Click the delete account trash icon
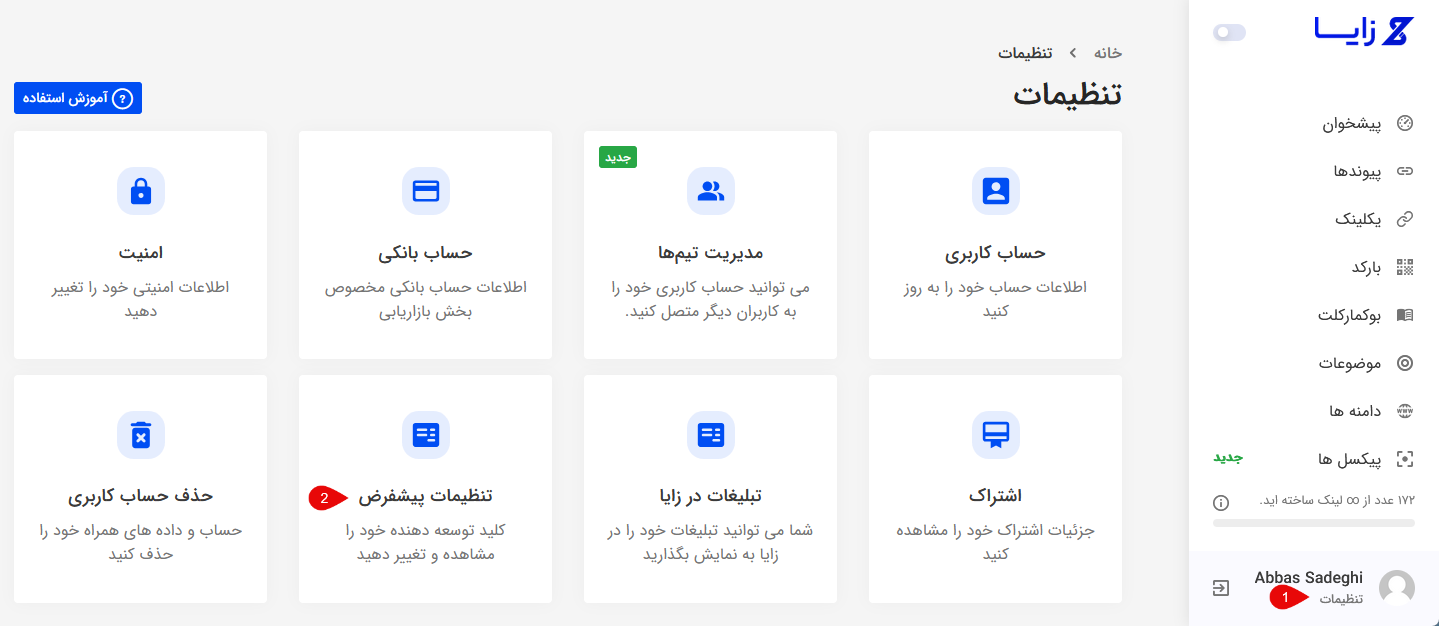 tap(141, 435)
